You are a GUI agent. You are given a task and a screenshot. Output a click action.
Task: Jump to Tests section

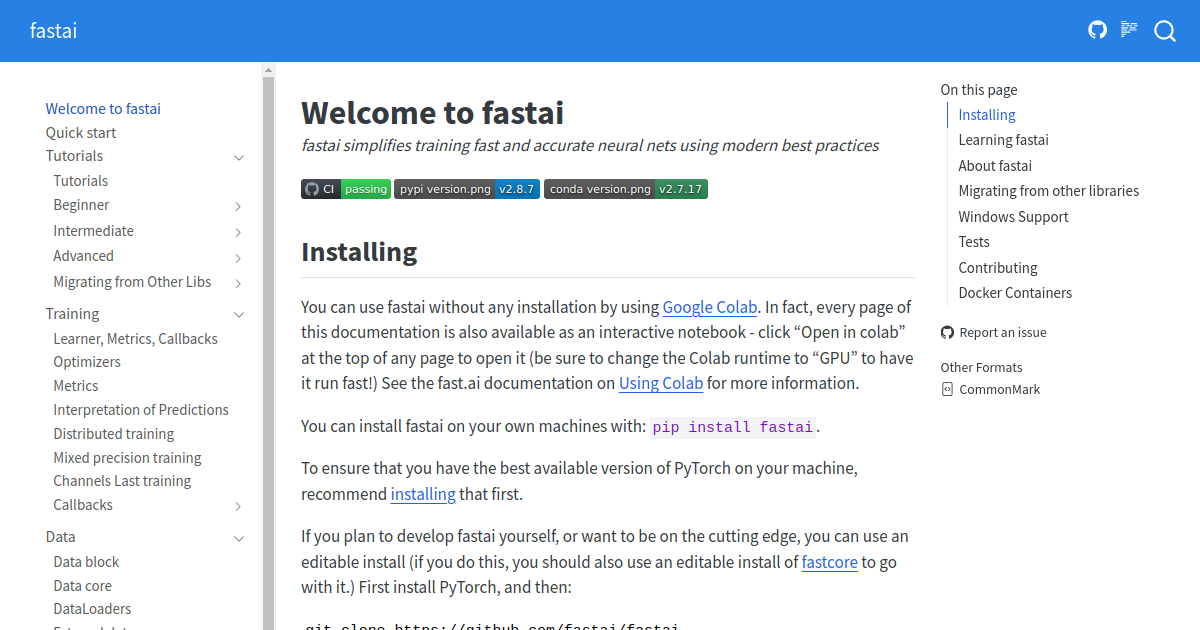[974, 242]
